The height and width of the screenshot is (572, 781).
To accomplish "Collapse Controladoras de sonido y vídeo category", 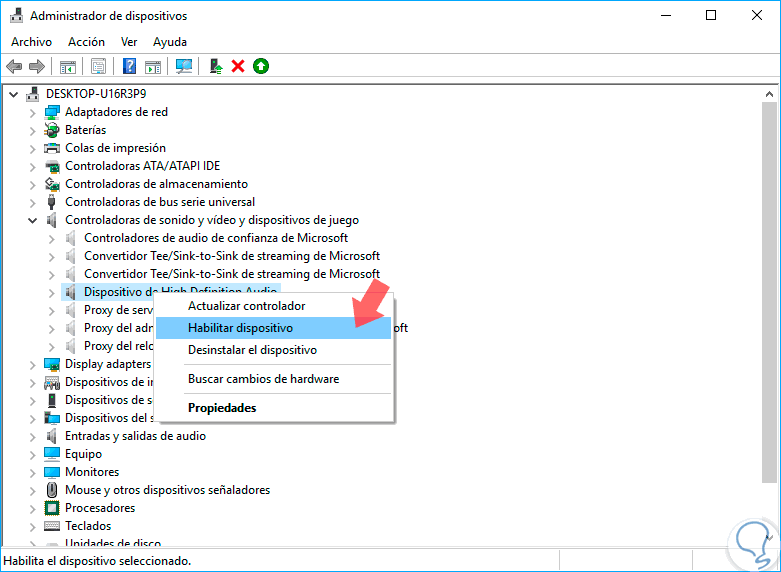I will 32,220.
